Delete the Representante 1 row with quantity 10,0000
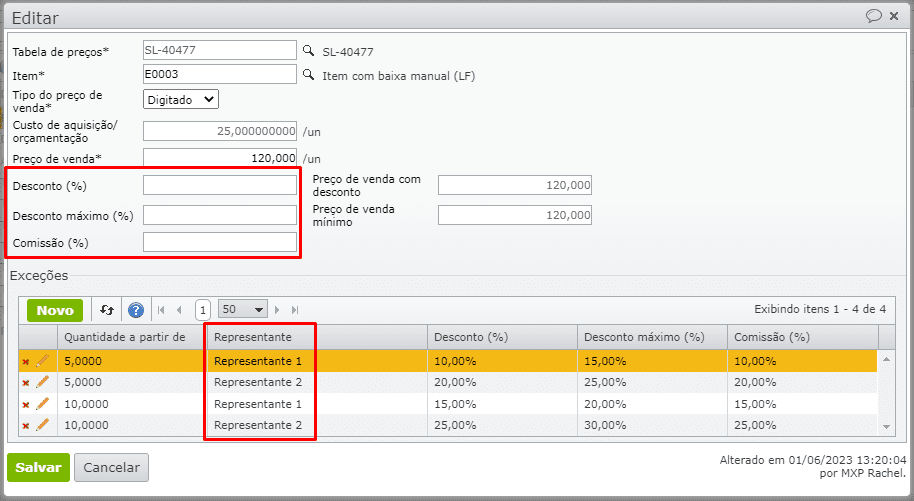This screenshot has height=501, width=914. [x=26, y=404]
